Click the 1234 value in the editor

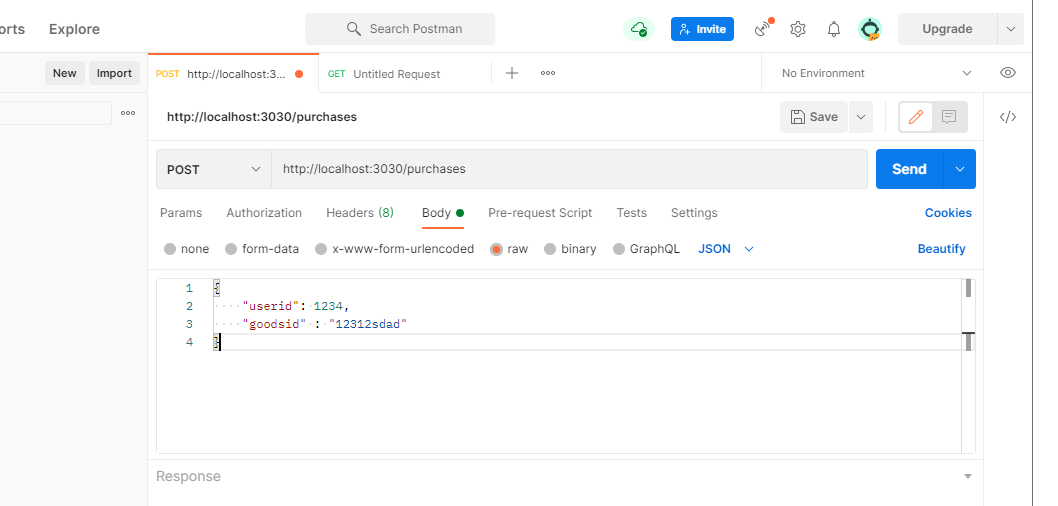click(328, 306)
